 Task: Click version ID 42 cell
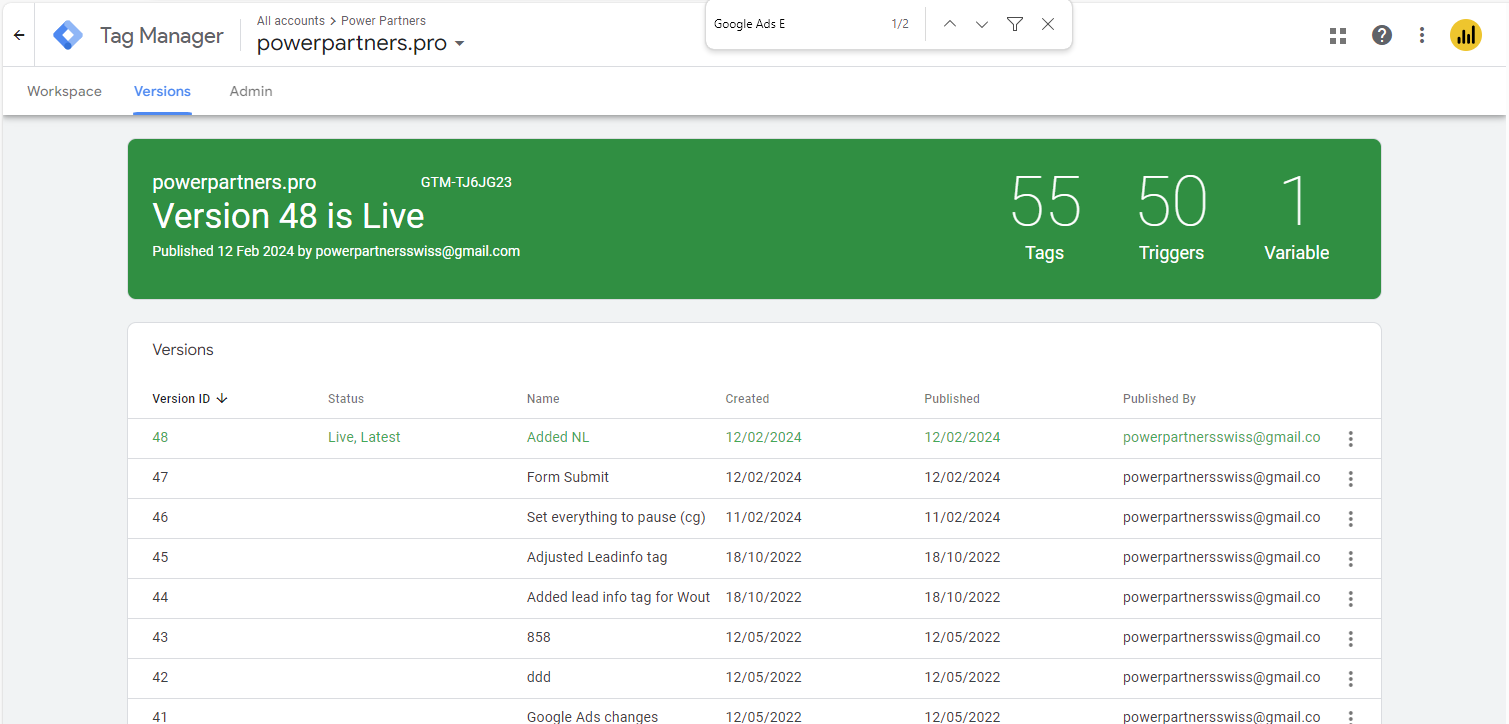pyautogui.click(x=160, y=677)
